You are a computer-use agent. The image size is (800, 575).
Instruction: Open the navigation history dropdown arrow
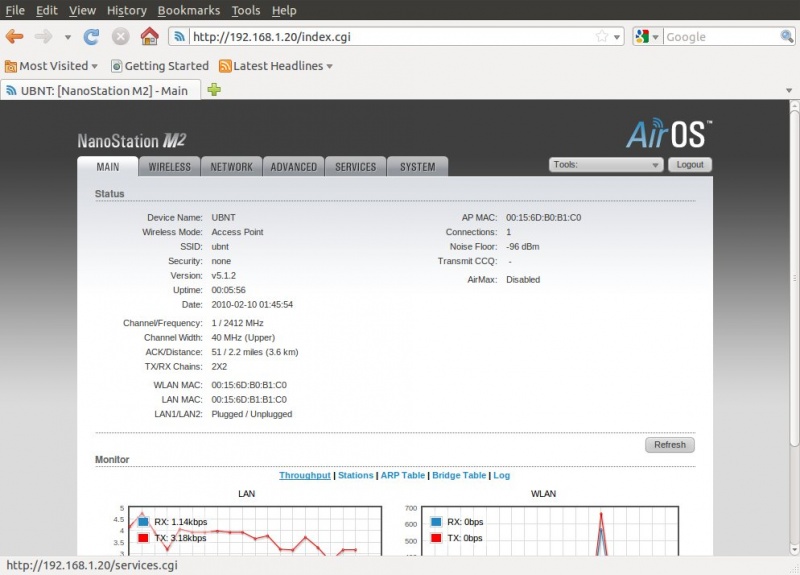[x=67, y=37]
